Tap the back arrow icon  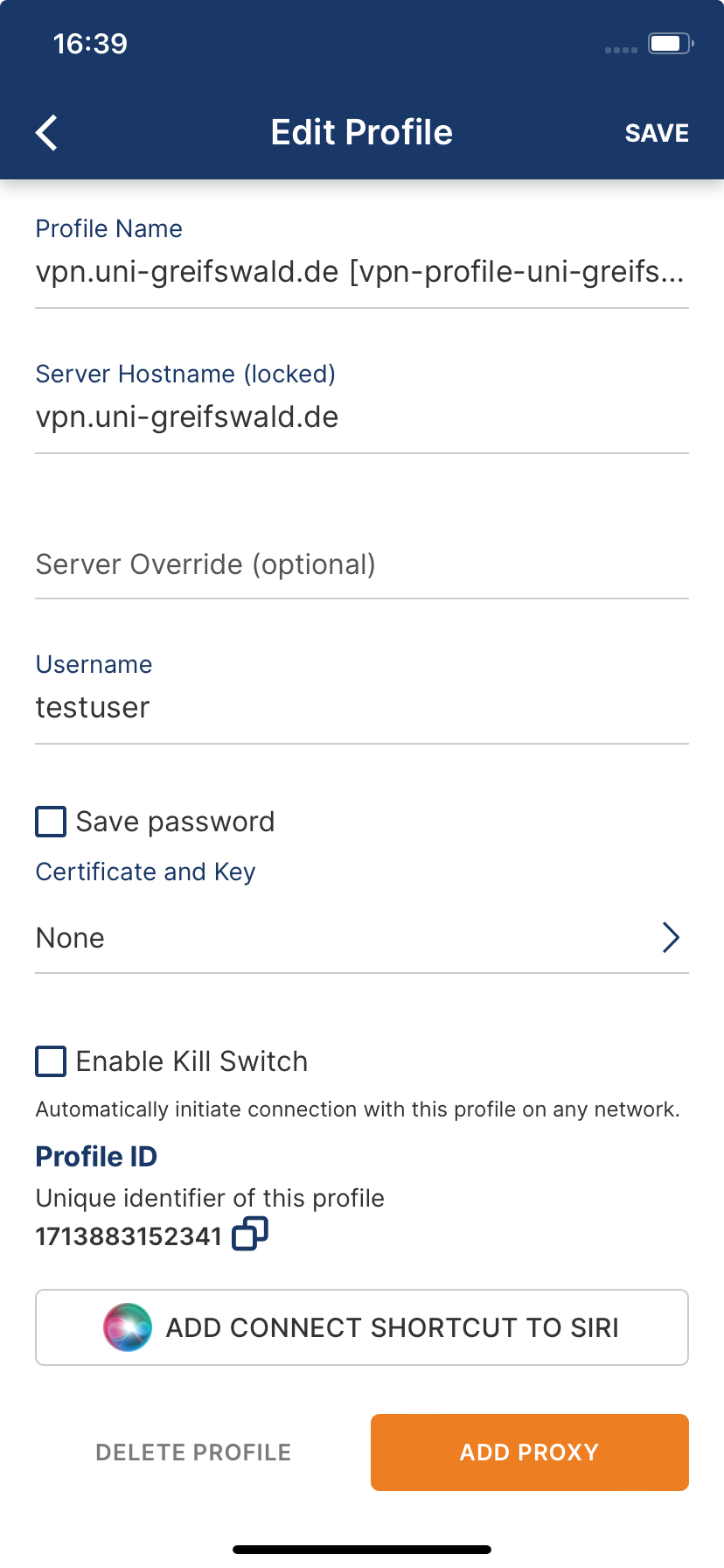point(47,133)
